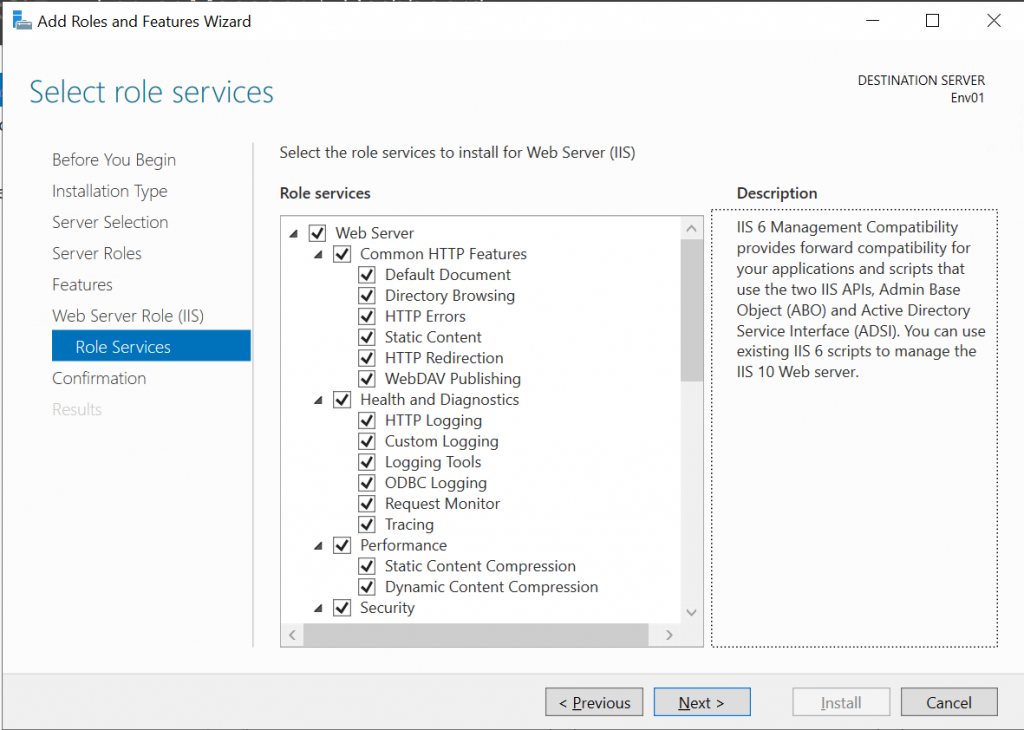Click the vertical scrollbar up arrow

692,229
